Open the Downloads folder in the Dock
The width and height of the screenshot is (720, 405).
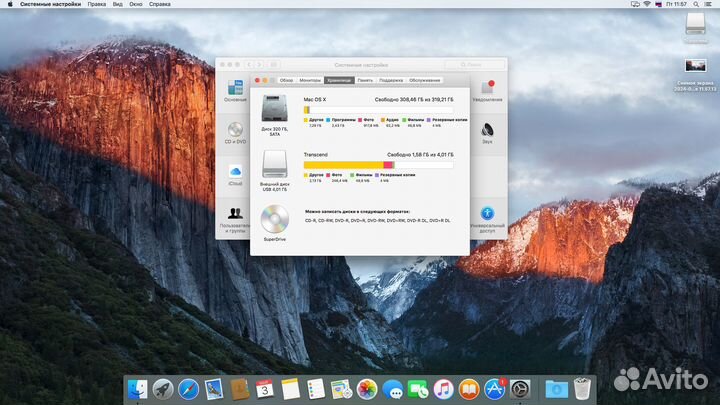[x=557, y=389]
